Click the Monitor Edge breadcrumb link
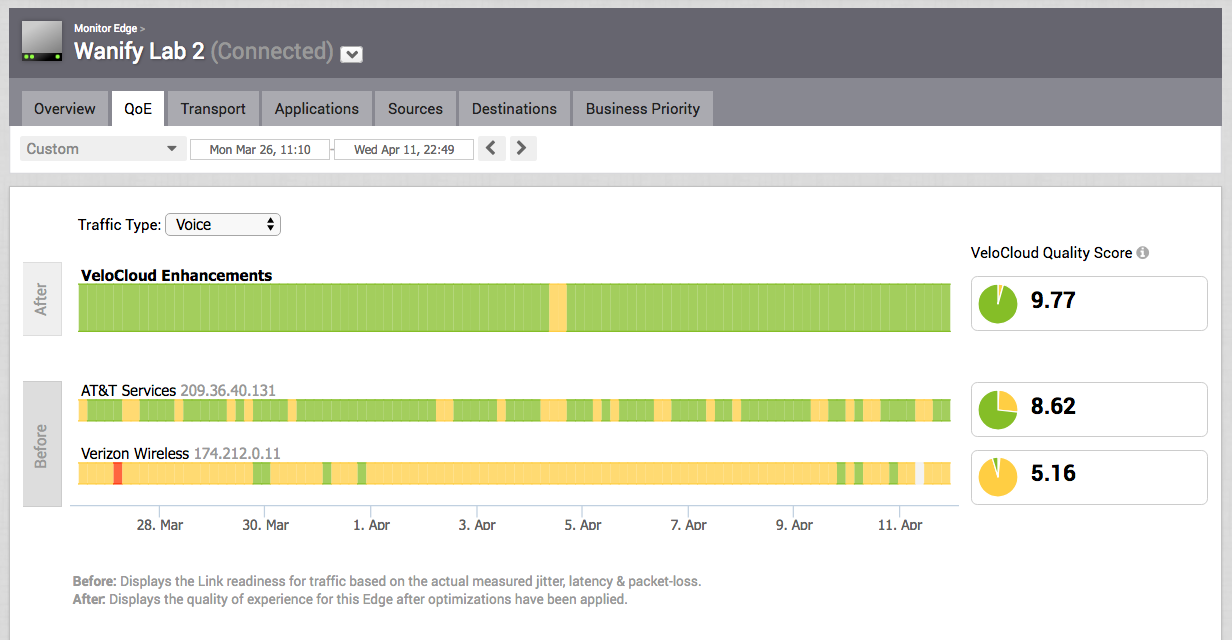This screenshot has width=1232, height=640. pos(105,29)
